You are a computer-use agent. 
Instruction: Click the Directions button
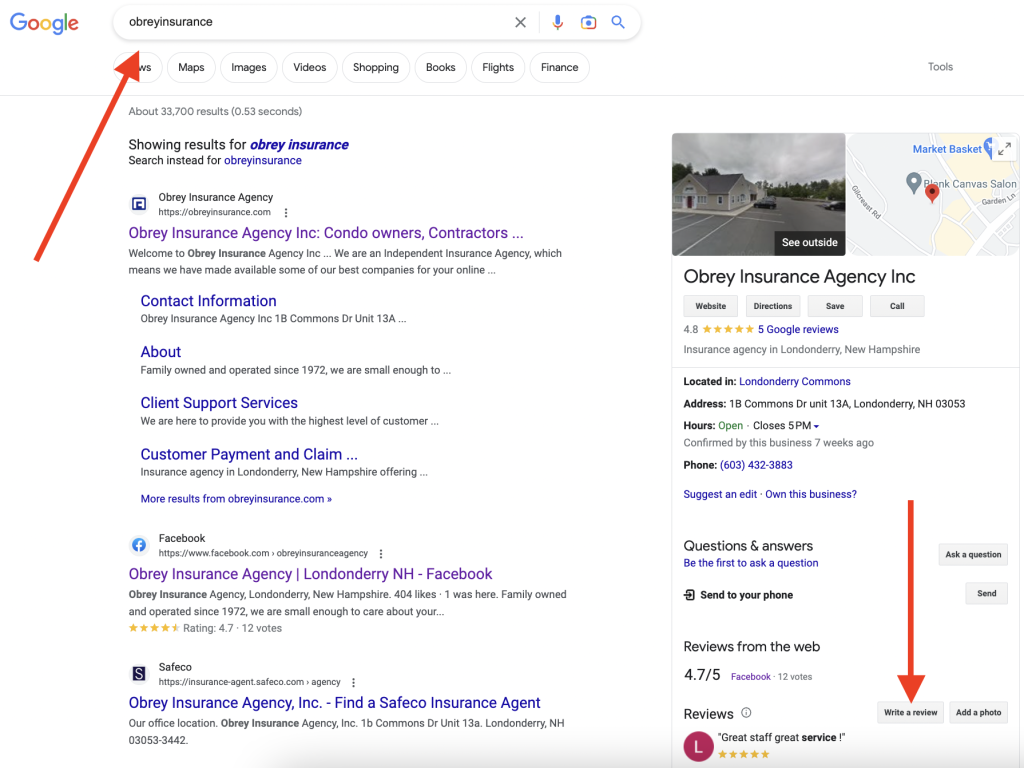pyautogui.click(x=773, y=306)
